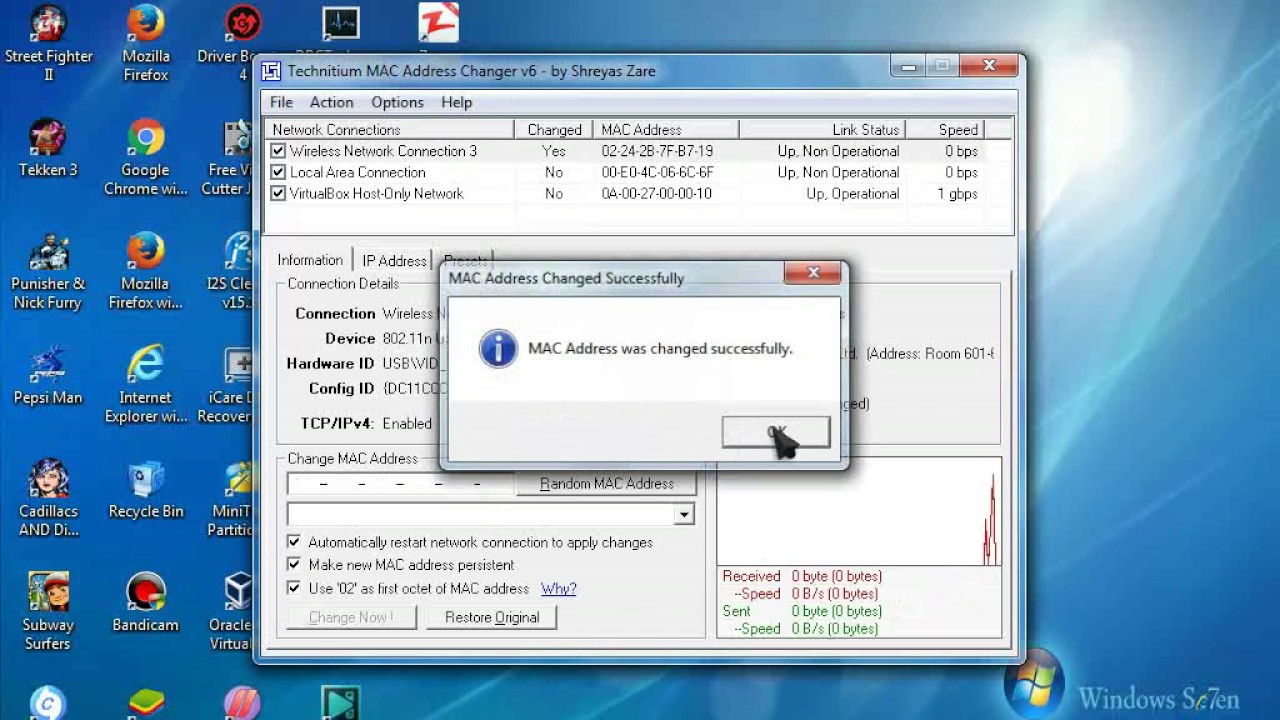The height and width of the screenshot is (720, 1280).
Task: Open Bandicam desktop shortcut
Action: click(146, 603)
